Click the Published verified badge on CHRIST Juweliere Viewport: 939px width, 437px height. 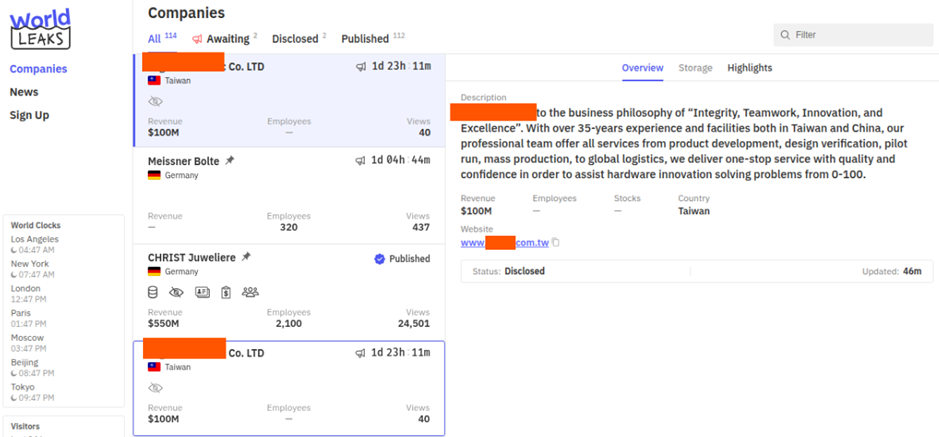click(x=379, y=258)
